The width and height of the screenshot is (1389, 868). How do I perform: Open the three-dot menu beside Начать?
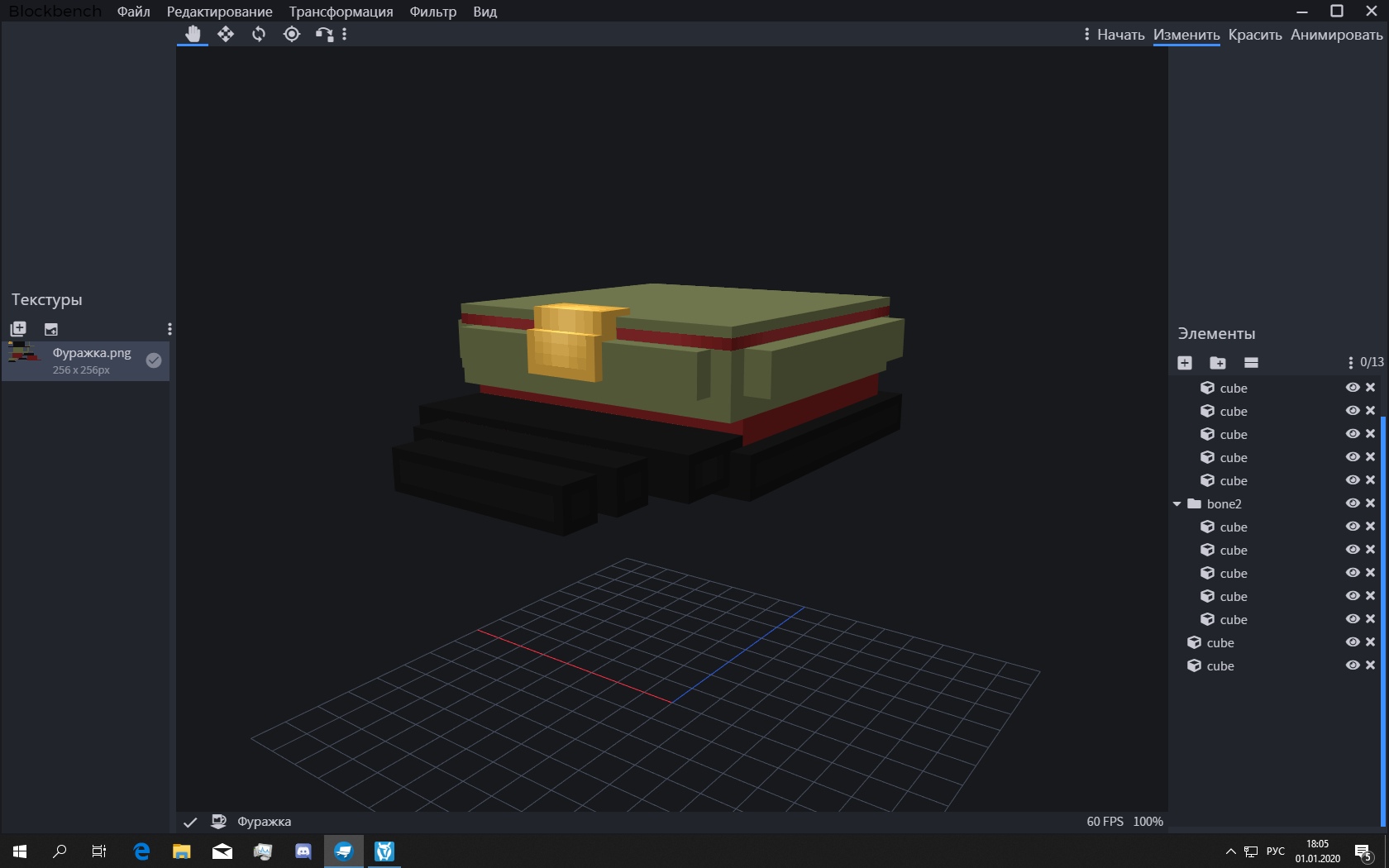click(x=1086, y=34)
